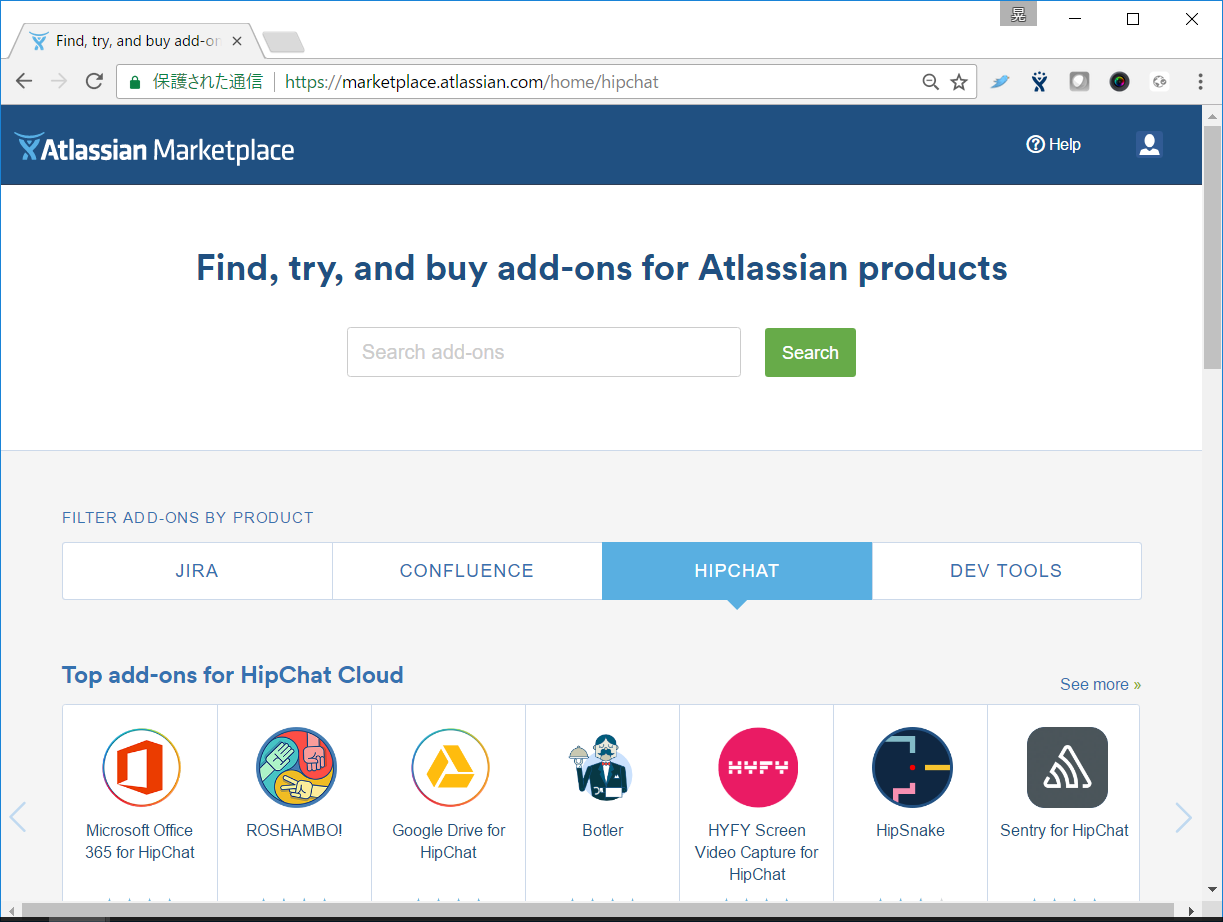Click the green padlock security icon

click(x=135, y=82)
